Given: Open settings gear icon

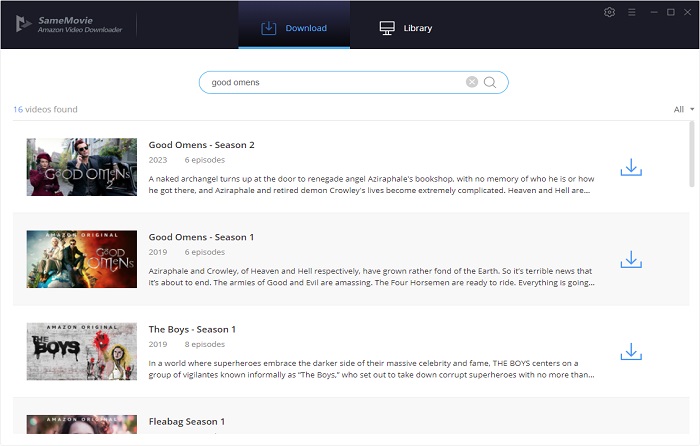Looking at the screenshot, I should [610, 12].
